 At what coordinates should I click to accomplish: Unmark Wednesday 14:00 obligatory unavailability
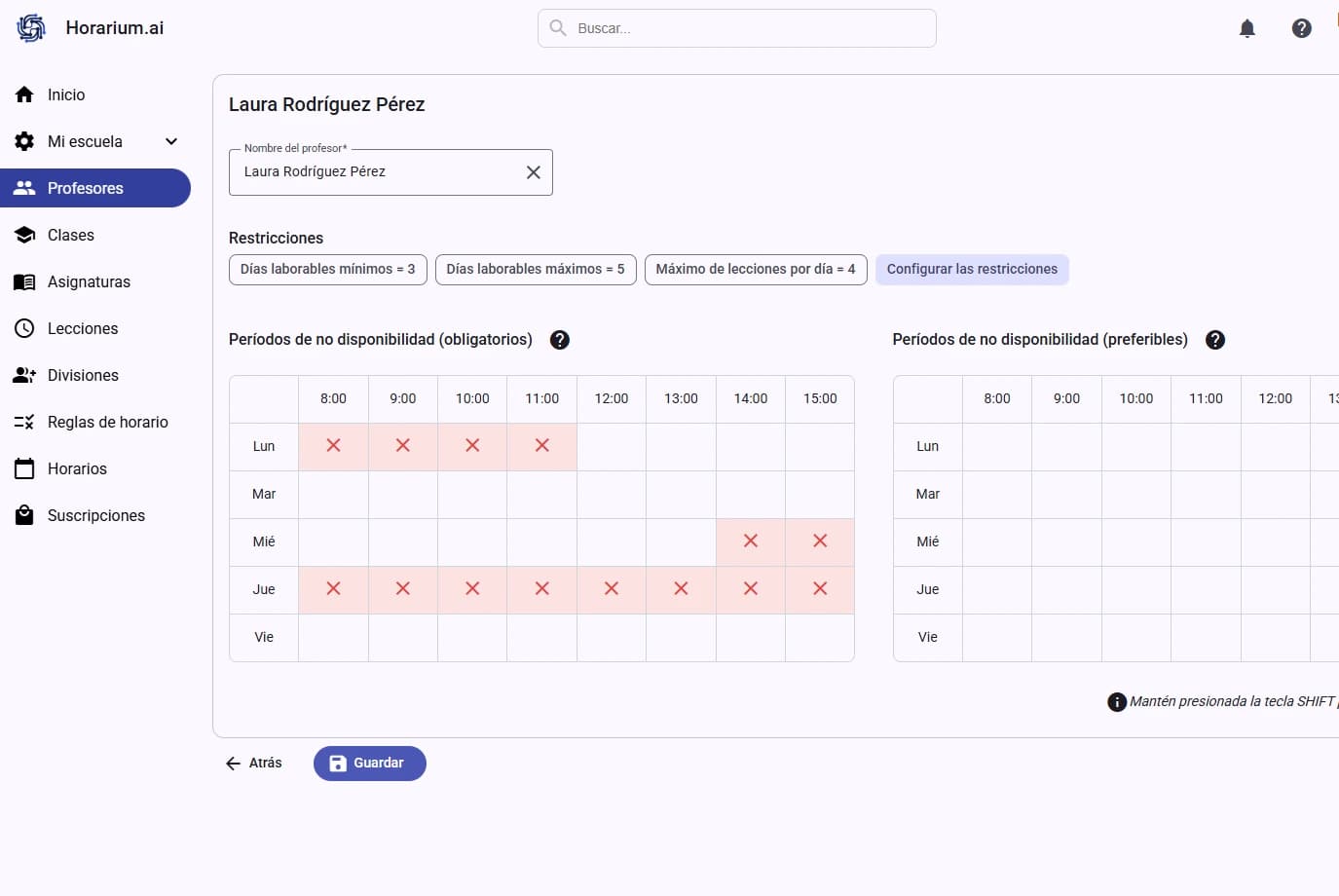[750, 541]
